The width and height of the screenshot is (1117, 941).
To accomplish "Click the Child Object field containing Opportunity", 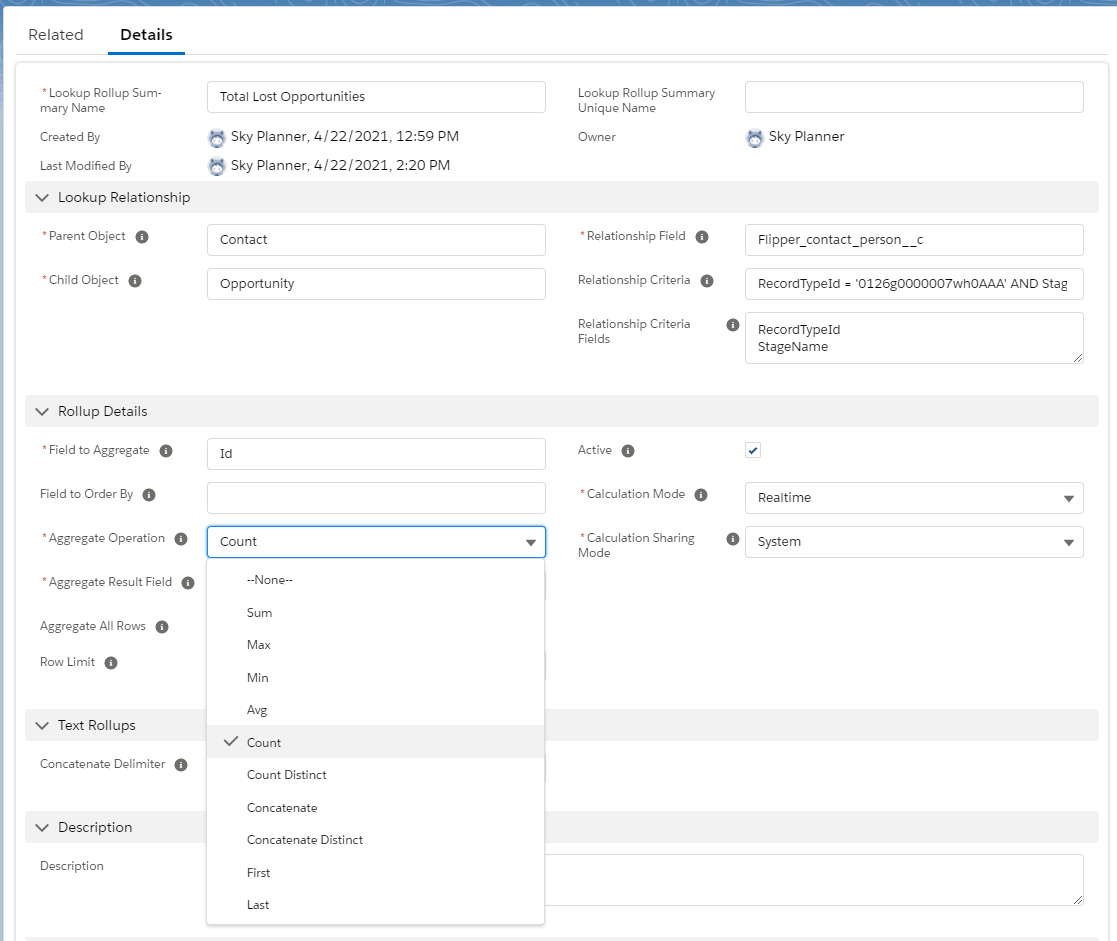I will coord(376,284).
